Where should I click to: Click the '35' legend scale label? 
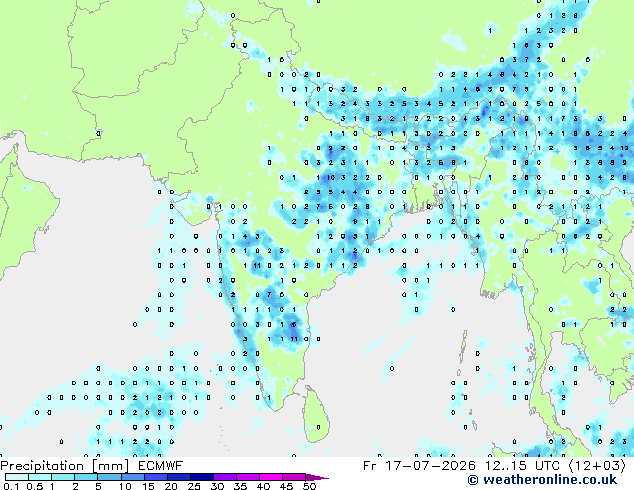tap(240, 486)
